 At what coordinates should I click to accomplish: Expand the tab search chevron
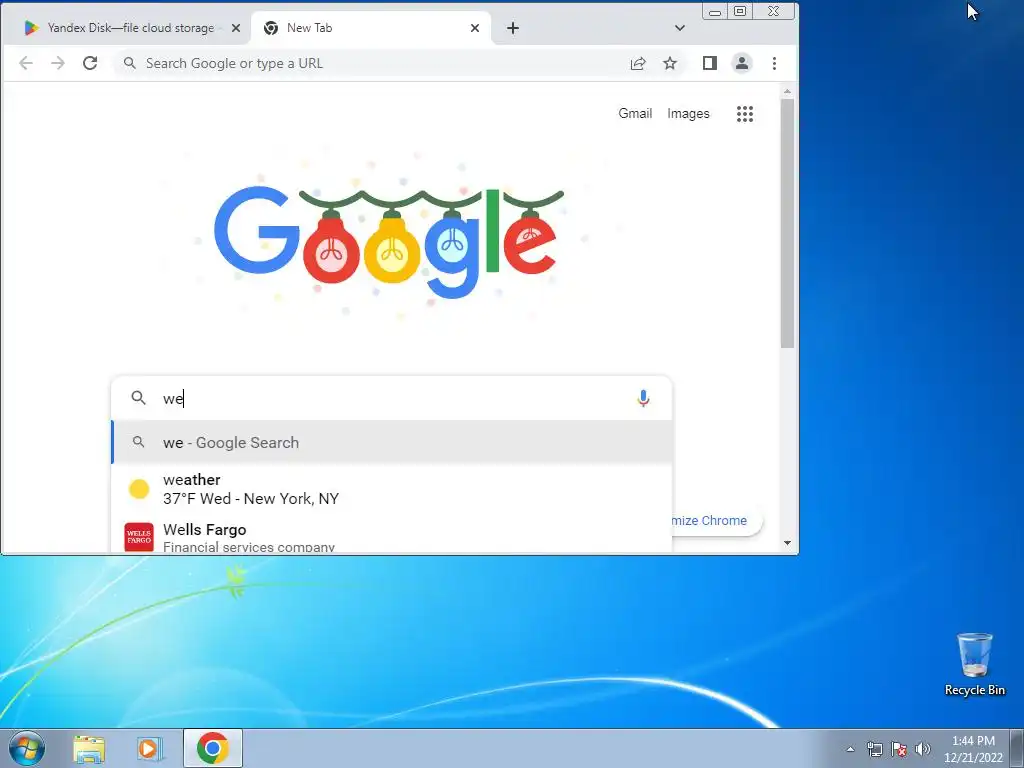point(680,28)
